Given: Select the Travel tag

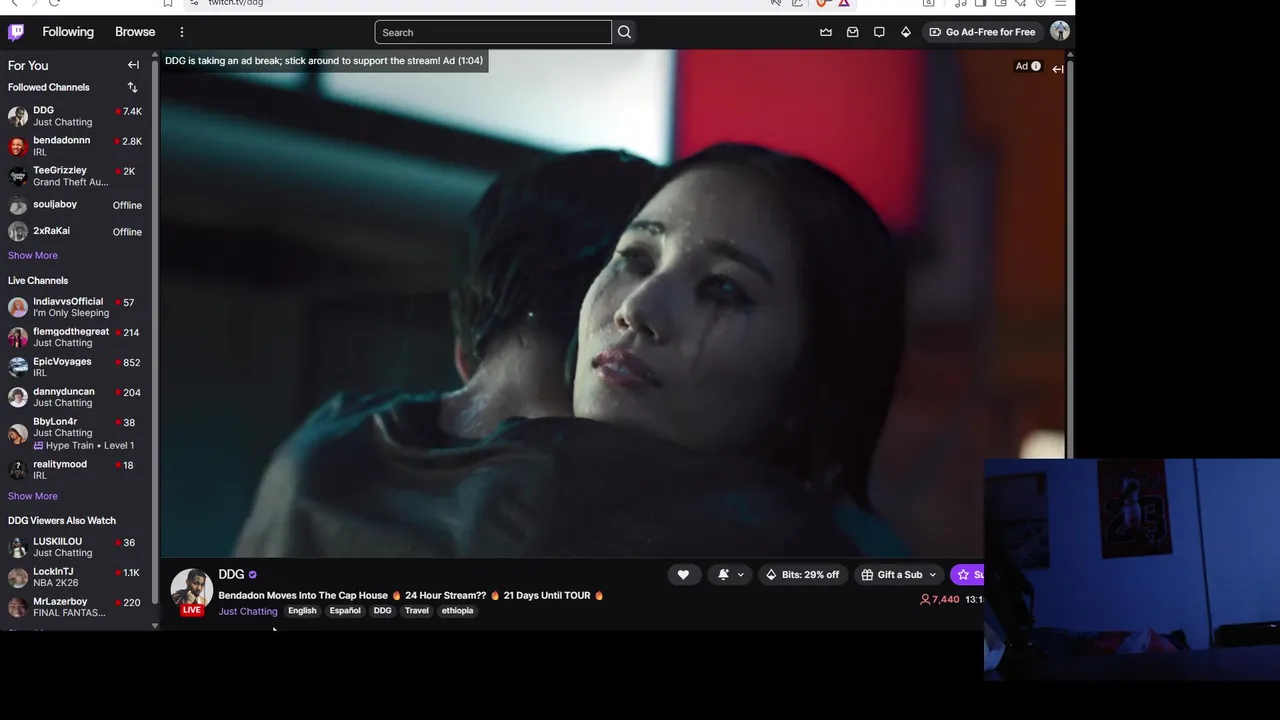Looking at the screenshot, I should [x=416, y=611].
